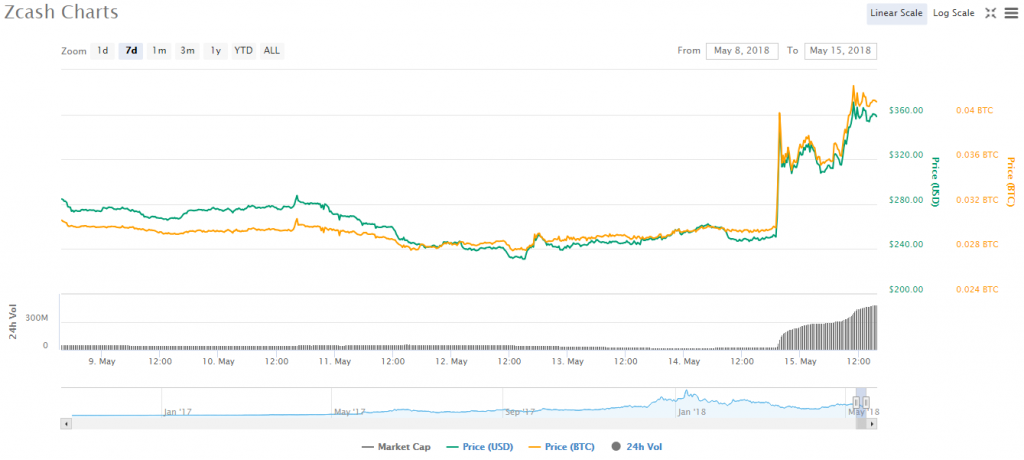Grab the left navigator range handle
The height and width of the screenshot is (460, 1024).
coord(856,402)
